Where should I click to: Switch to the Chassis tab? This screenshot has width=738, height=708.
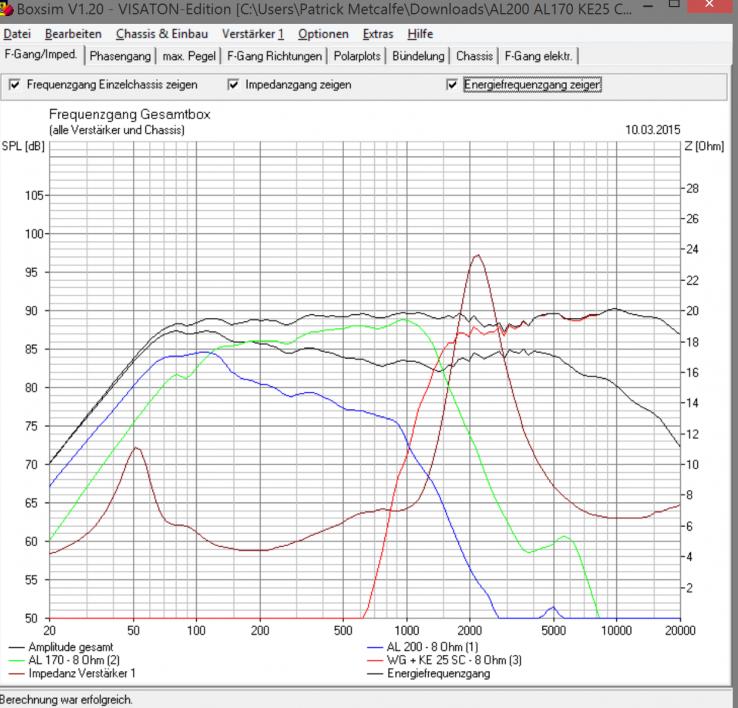click(x=474, y=56)
